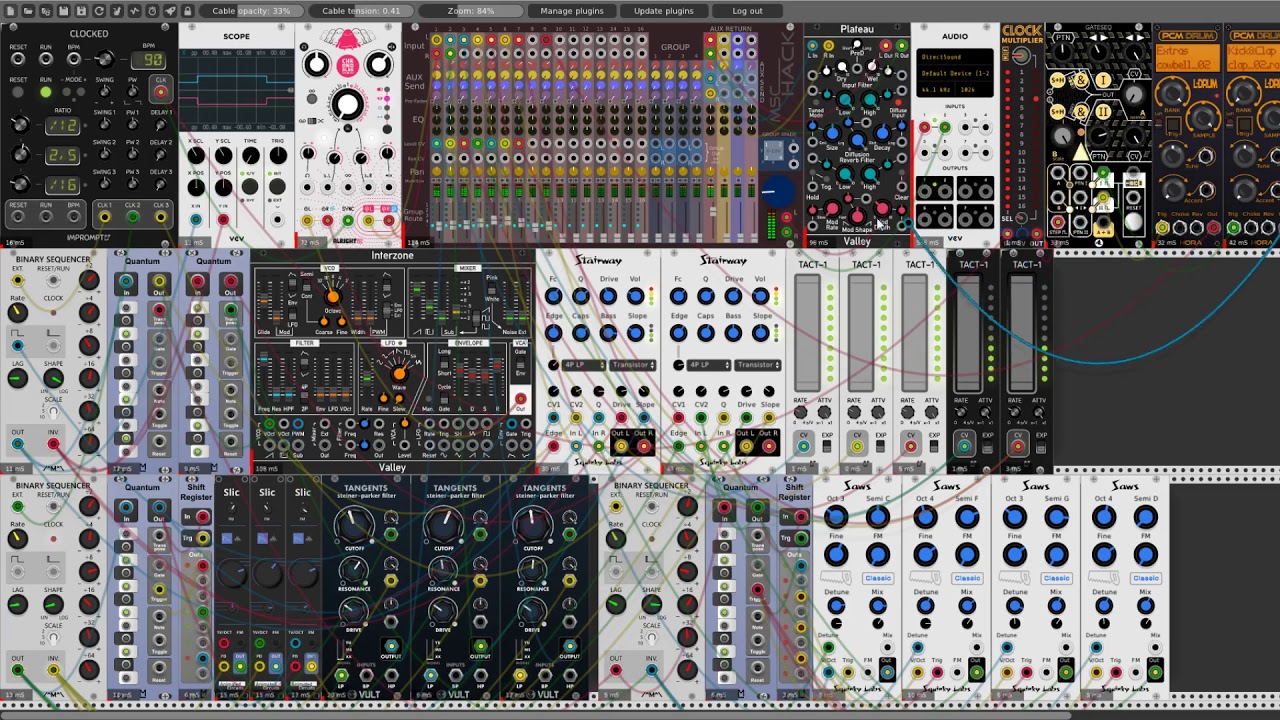Toggle the Gate/Env VCA switch on Interzone
Image resolution: width=1280 pixels, height=720 pixels.
(x=520, y=364)
